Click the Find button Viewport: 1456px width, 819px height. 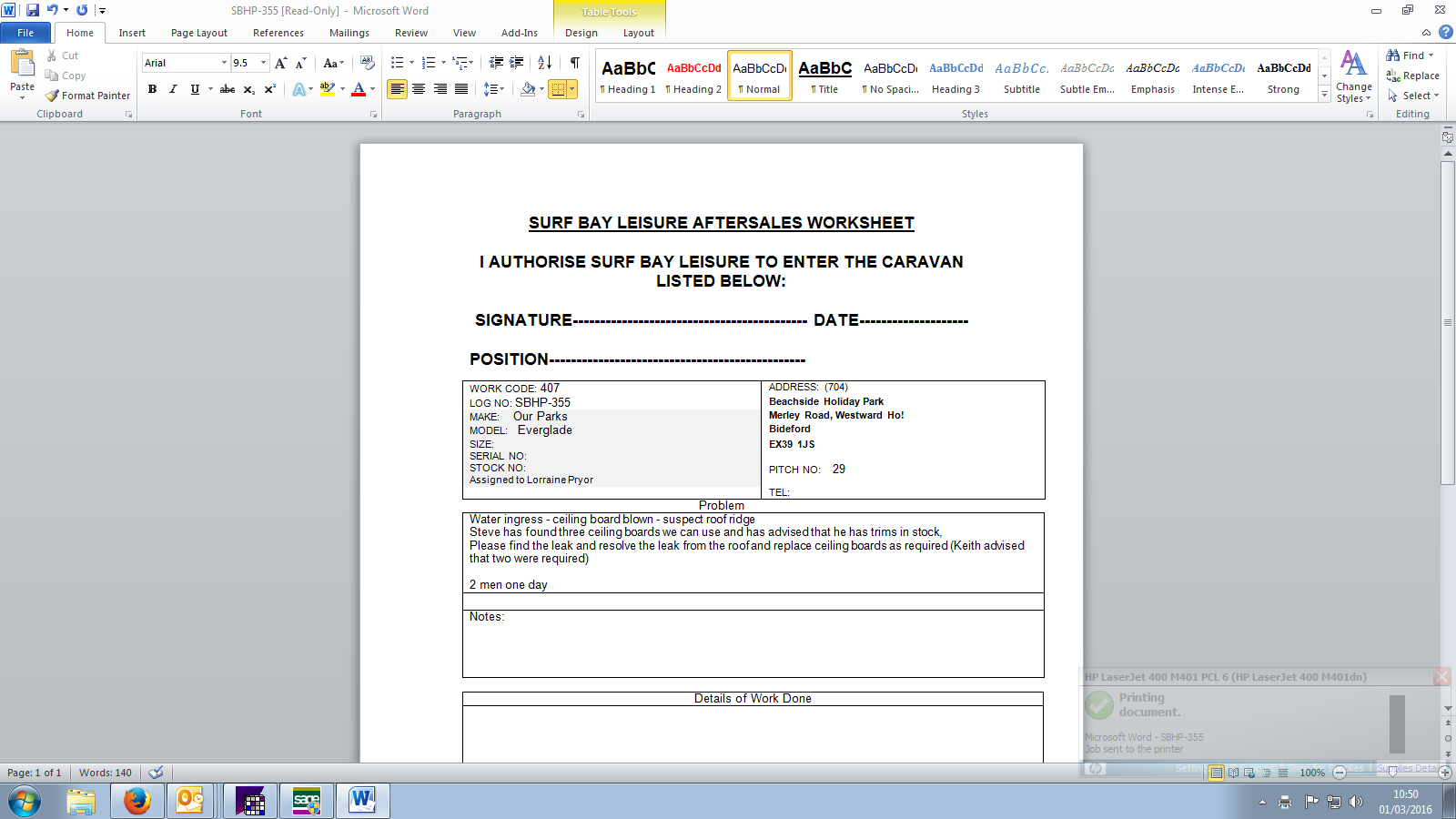click(1410, 56)
